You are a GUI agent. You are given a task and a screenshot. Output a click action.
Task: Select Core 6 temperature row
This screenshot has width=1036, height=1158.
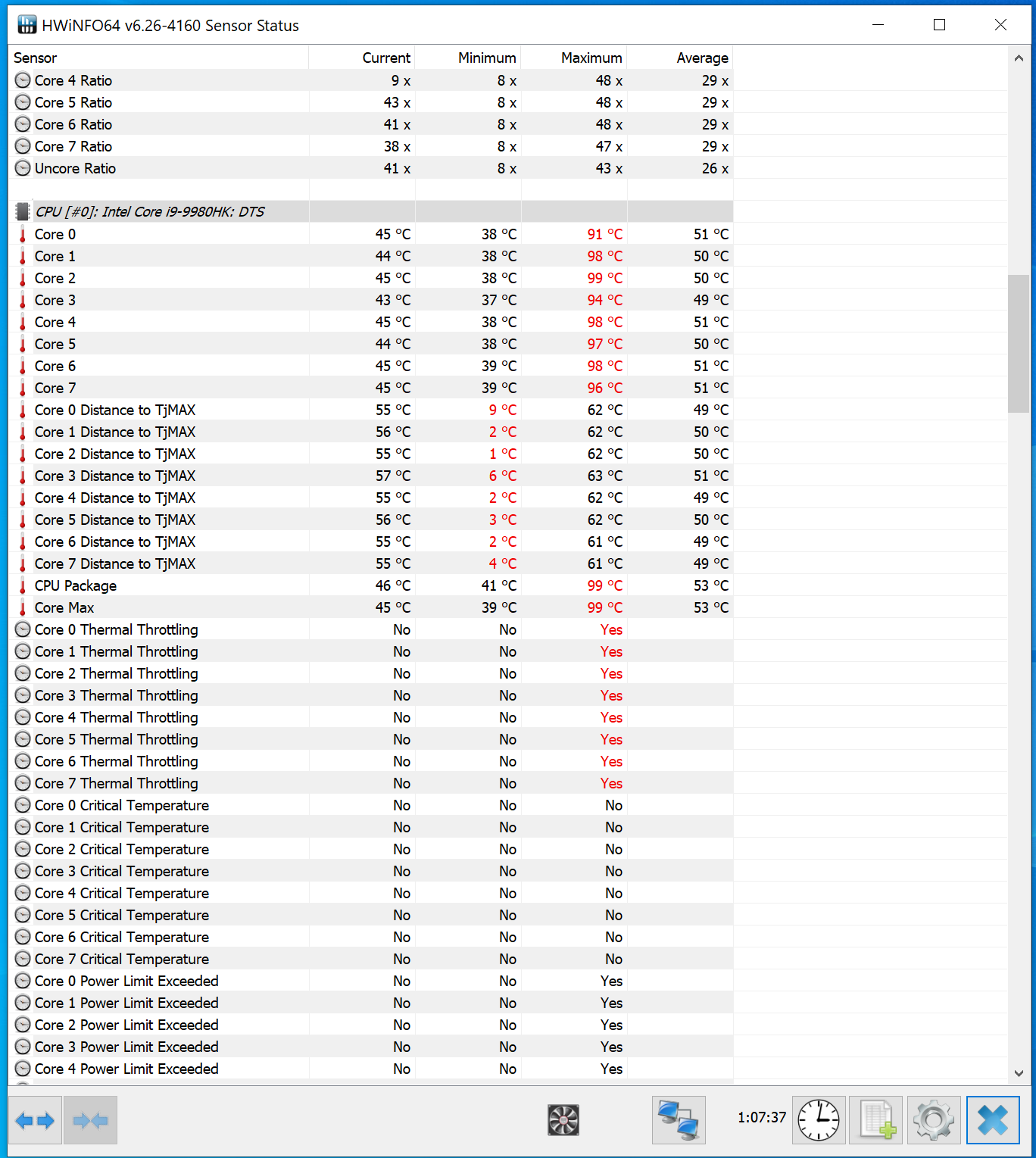tap(371, 366)
